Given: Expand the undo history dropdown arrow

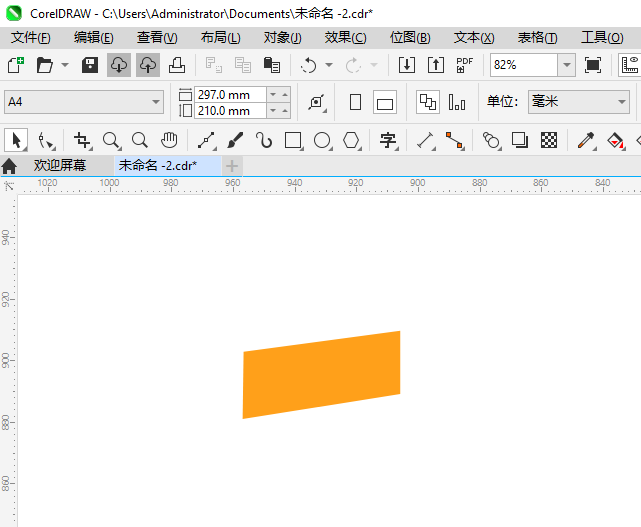Looking at the screenshot, I should [x=329, y=65].
